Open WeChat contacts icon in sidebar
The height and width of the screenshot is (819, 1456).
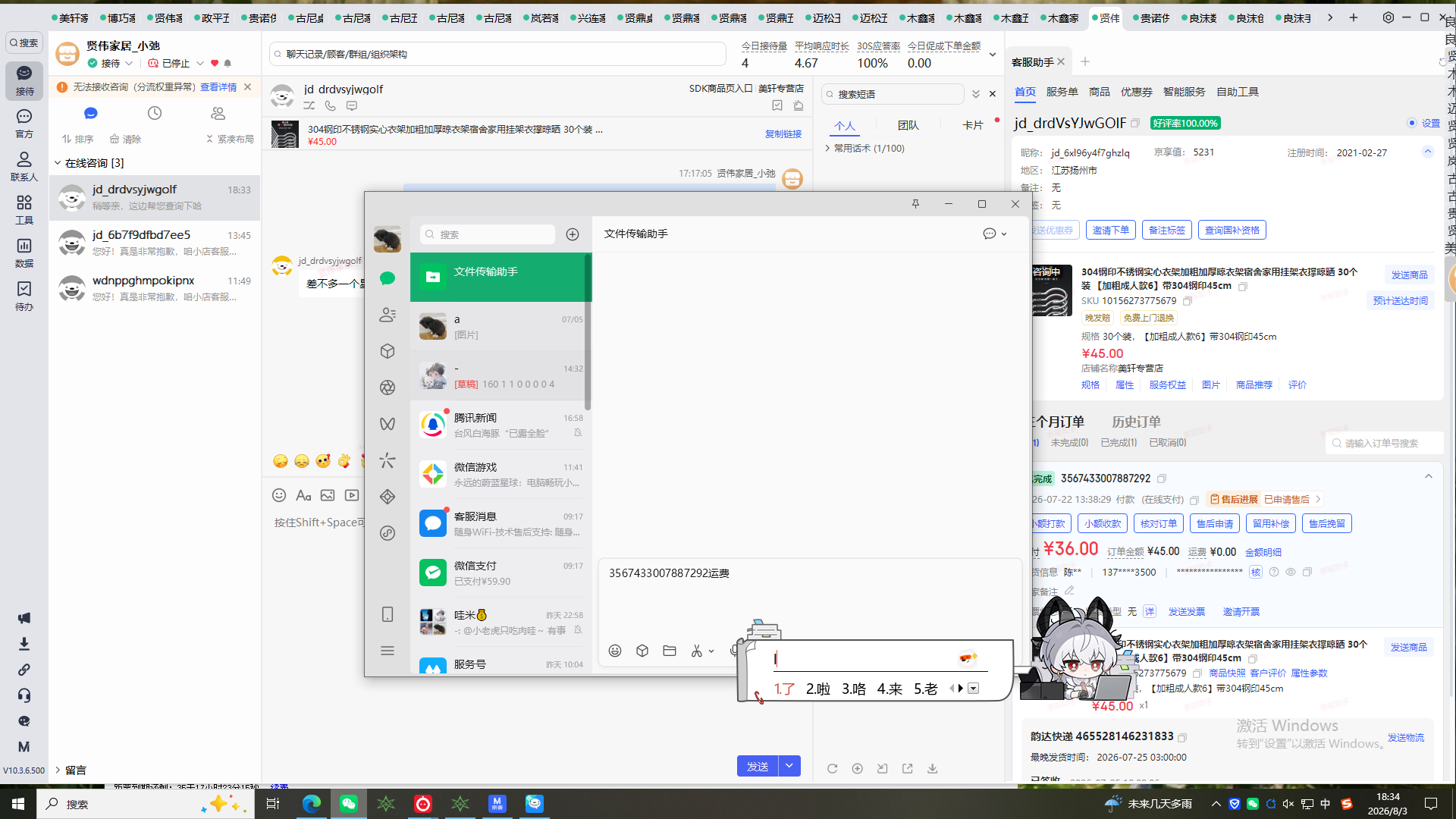point(388,315)
